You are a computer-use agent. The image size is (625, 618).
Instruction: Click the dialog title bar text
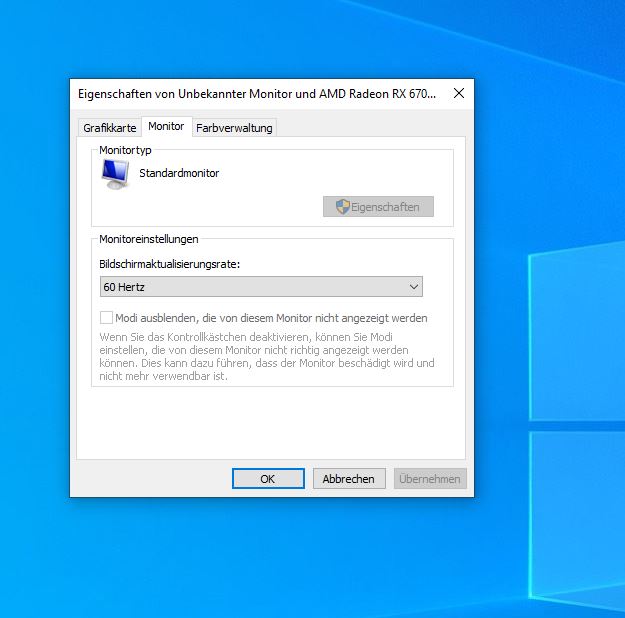257,94
